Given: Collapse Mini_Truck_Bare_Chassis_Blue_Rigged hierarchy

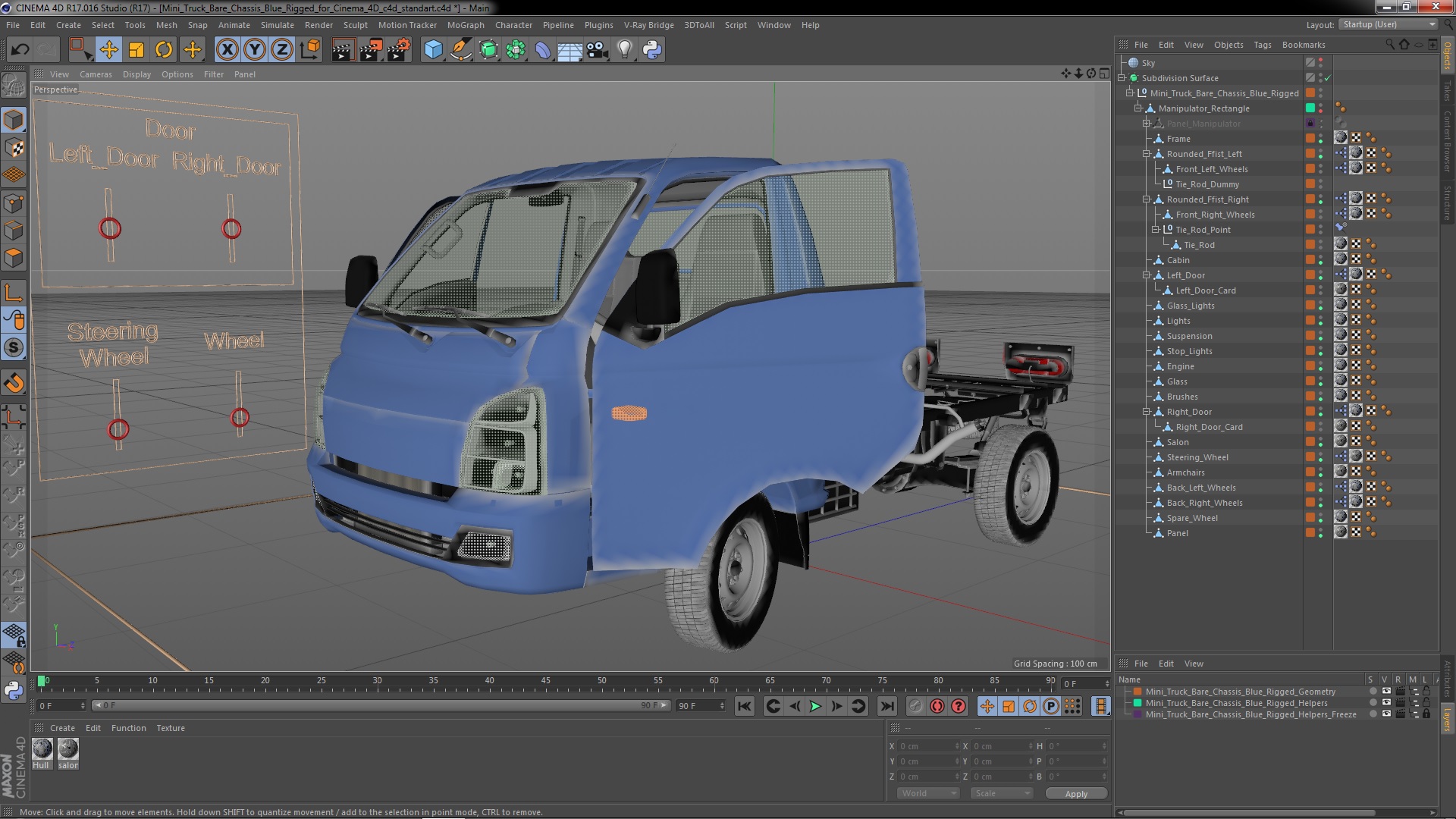Looking at the screenshot, I should pos(1130,93).
